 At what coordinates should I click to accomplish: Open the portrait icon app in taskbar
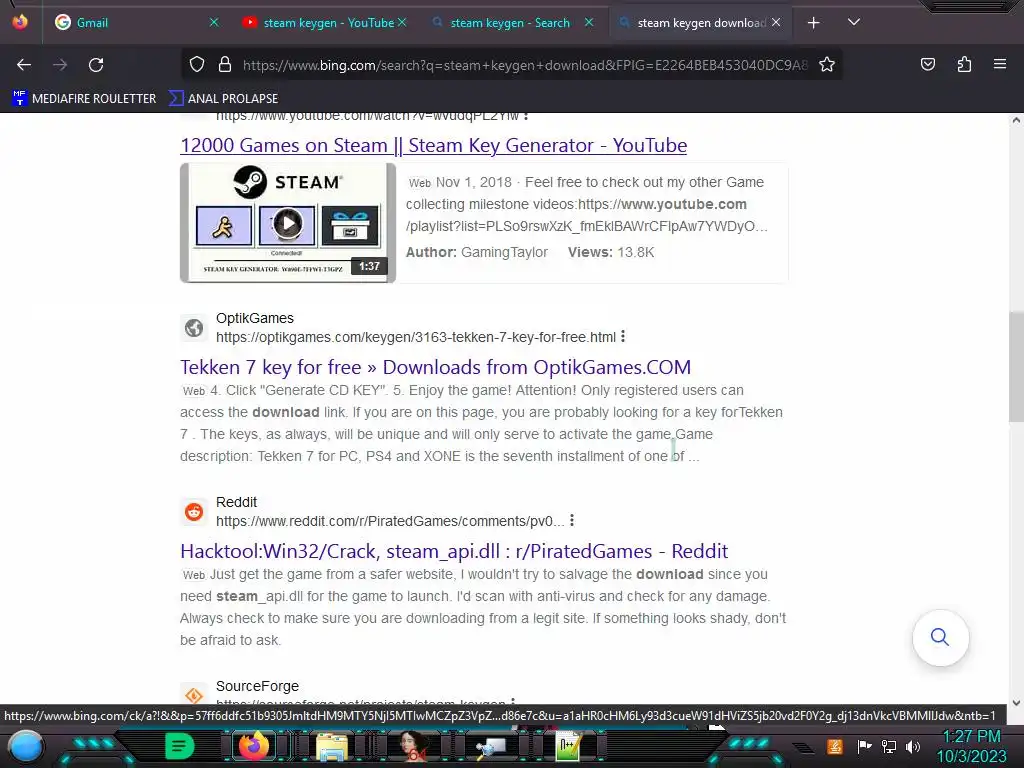pyautogui.click(x=411, y=746)
